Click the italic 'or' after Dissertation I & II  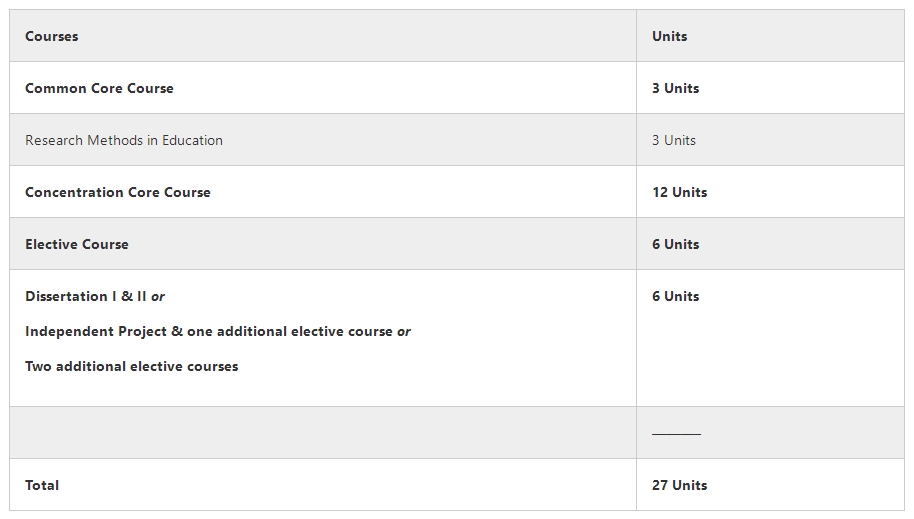pos(158,297)
